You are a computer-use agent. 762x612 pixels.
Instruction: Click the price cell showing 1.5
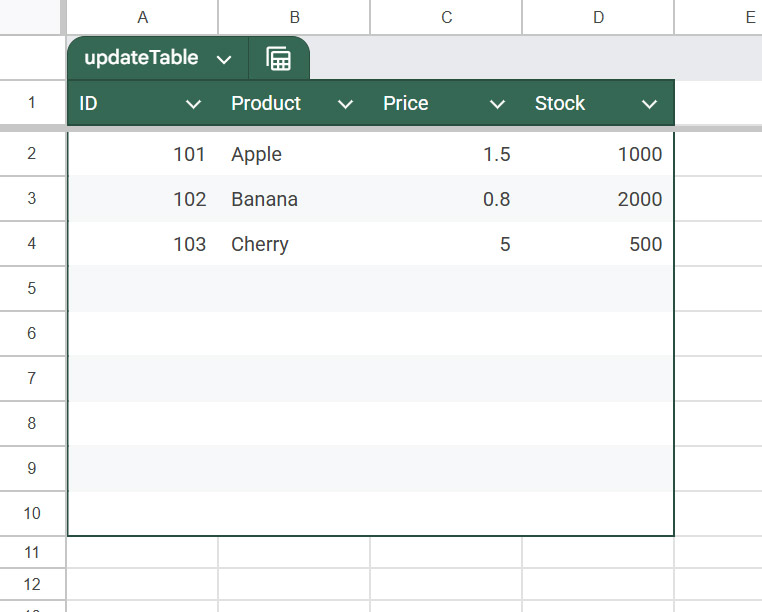[446, 154]
